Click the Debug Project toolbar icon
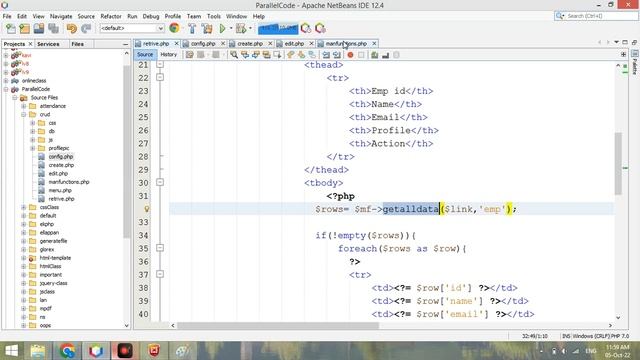The width and height of the screenshot is (640, 360). 241,28
